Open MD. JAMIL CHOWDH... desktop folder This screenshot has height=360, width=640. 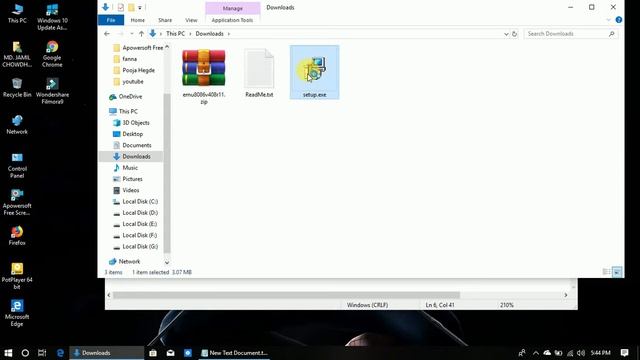point(17,54)
